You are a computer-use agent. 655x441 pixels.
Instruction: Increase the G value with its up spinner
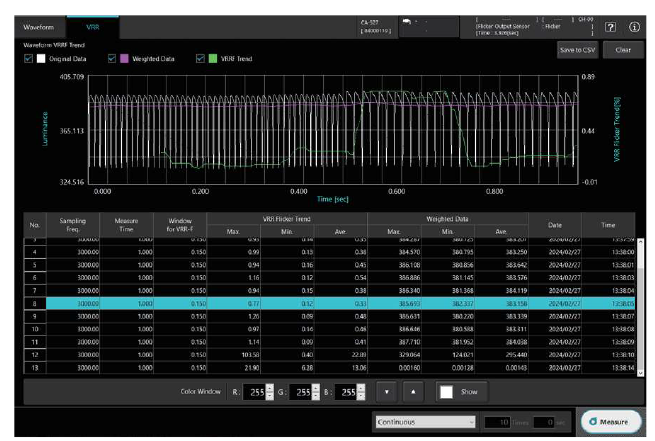[316, 388]
